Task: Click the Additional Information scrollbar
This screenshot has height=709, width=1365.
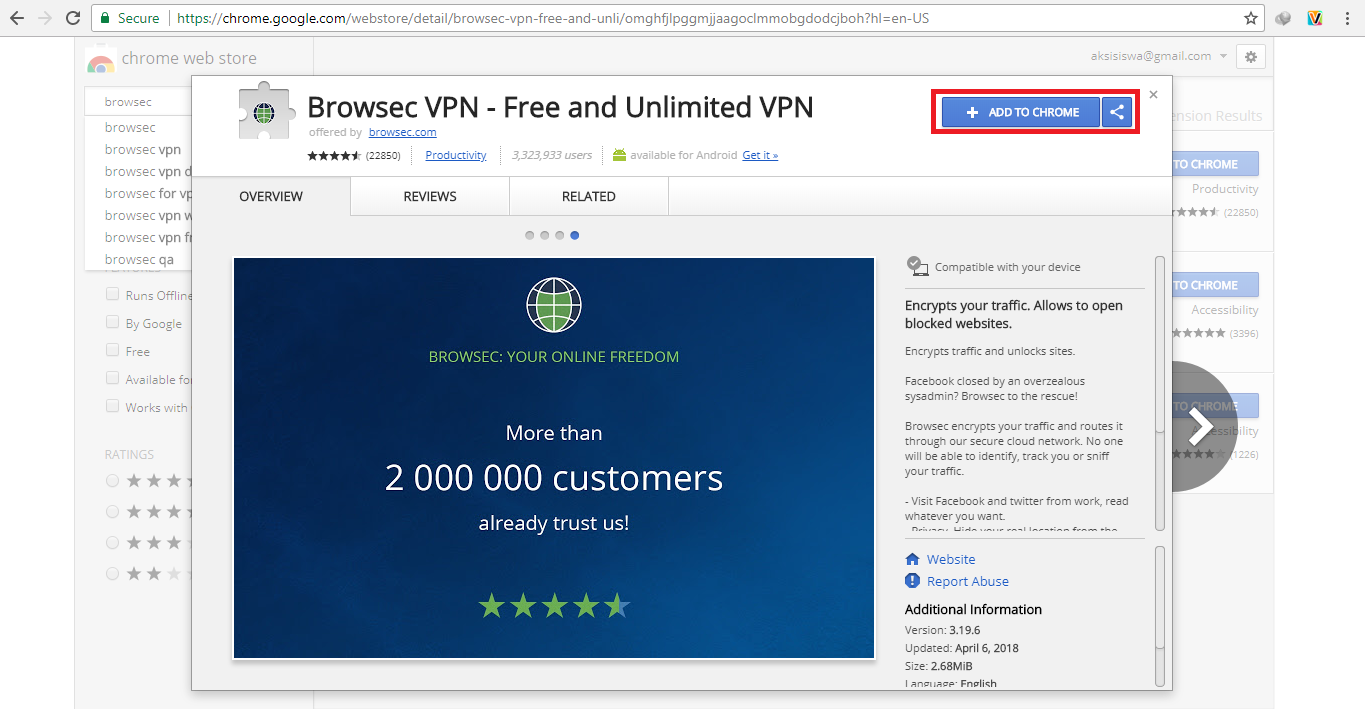Action: [x=1160, y=614]
